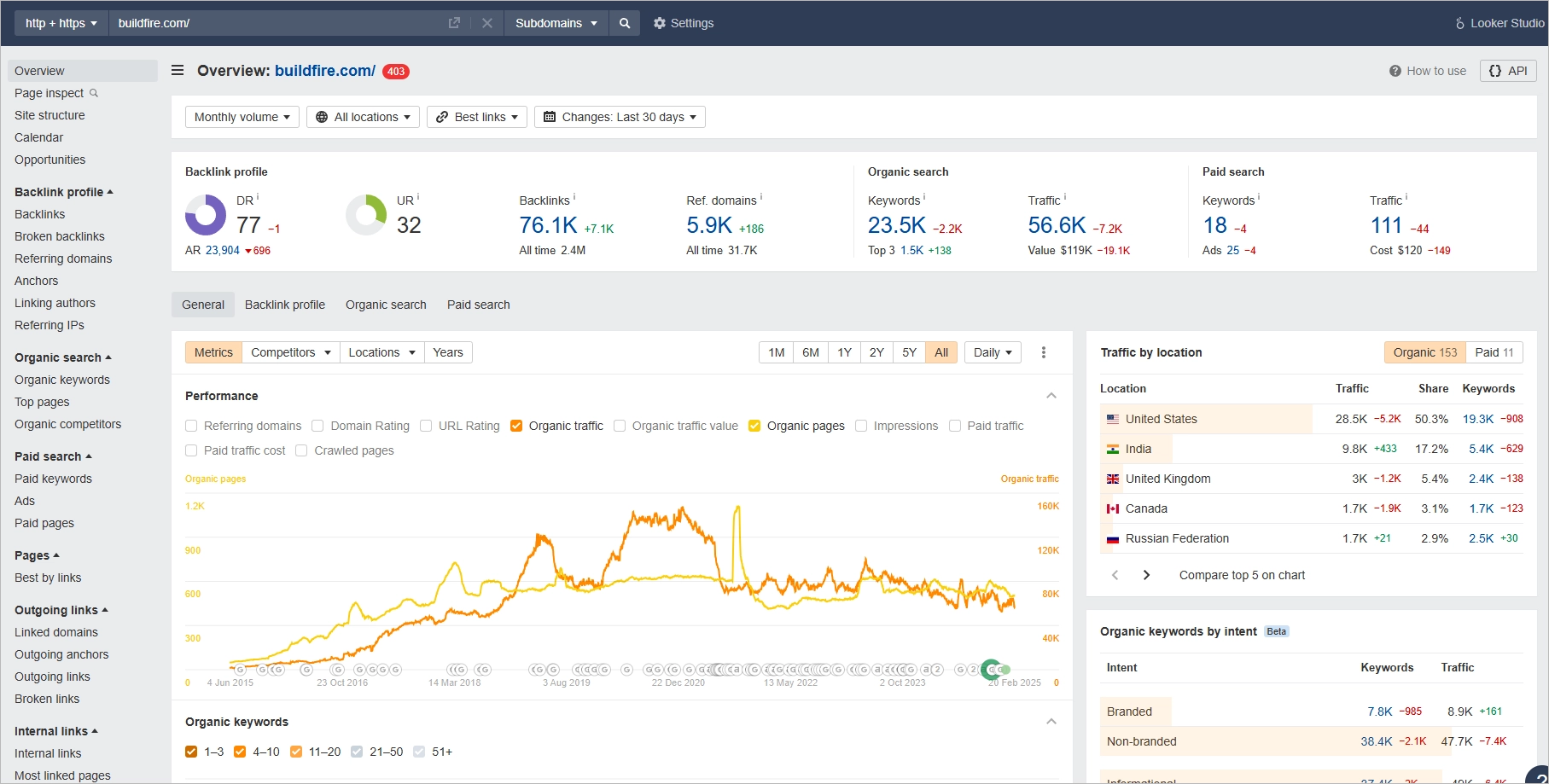Open the Changes: Last 30 days dropdown
Image resolution: width=1549 pixels, height=784 pixels.
pos(620,117)
